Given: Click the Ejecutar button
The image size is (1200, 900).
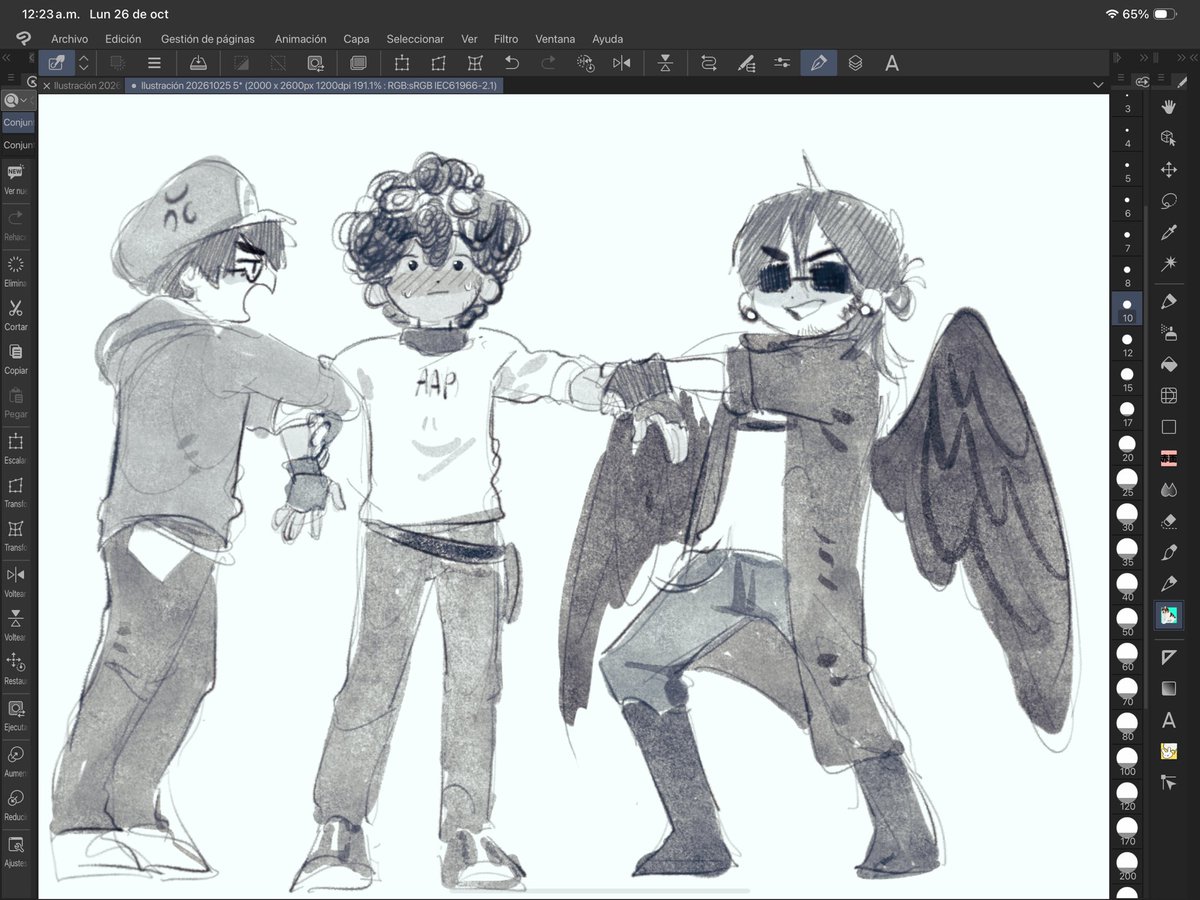Looking at the screenshot, I should click(16, 715).
